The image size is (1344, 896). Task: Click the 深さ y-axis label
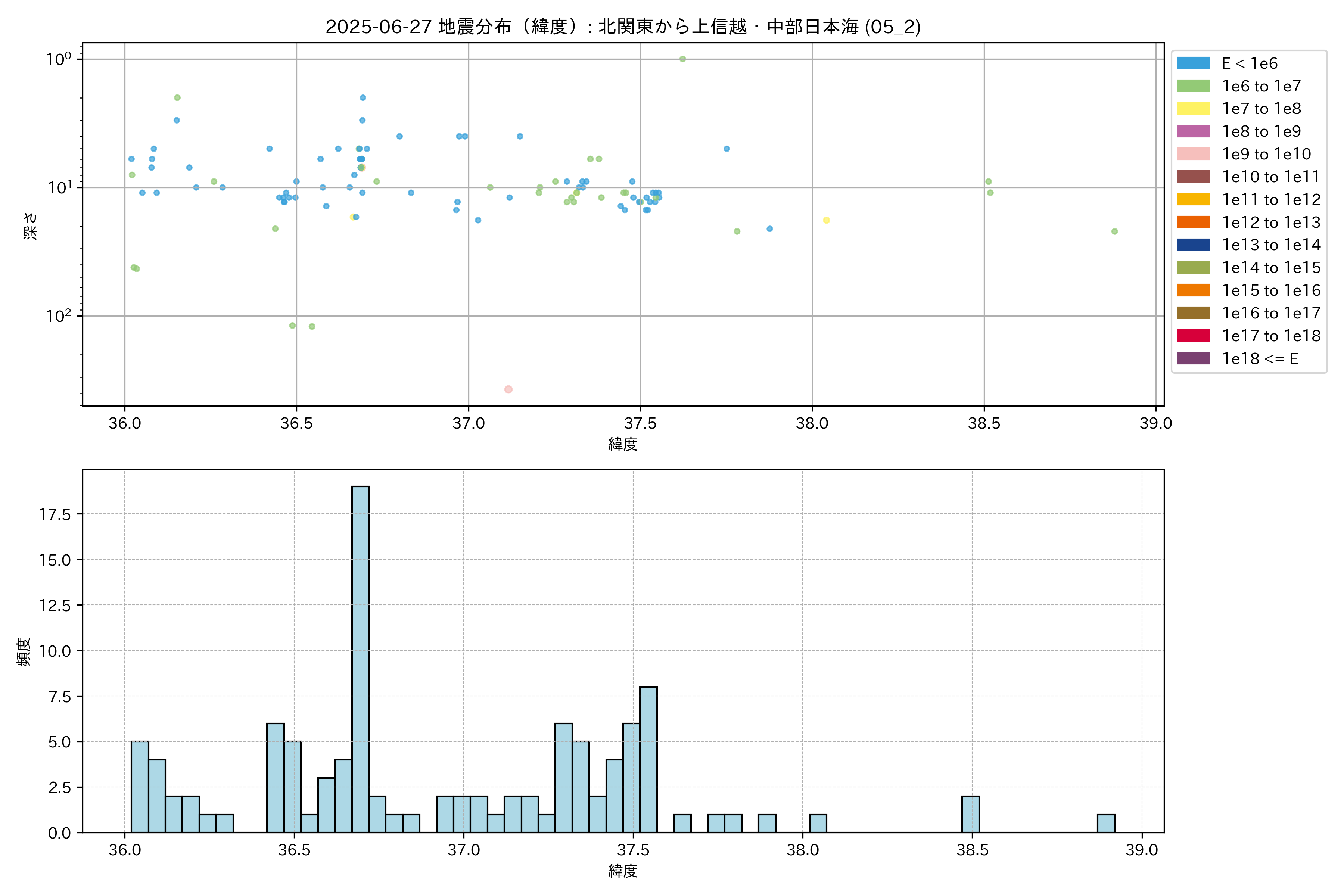click(x=30, y=226)
